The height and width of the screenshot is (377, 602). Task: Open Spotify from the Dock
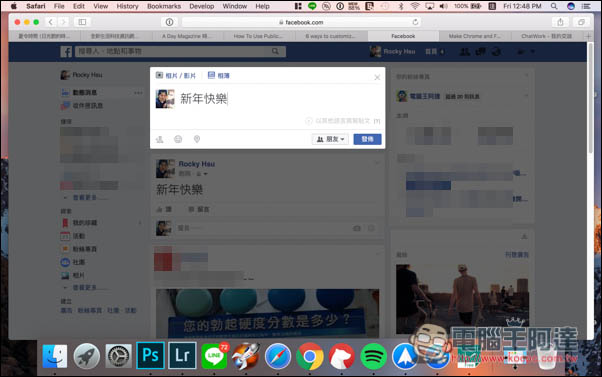tap(373, 356)
